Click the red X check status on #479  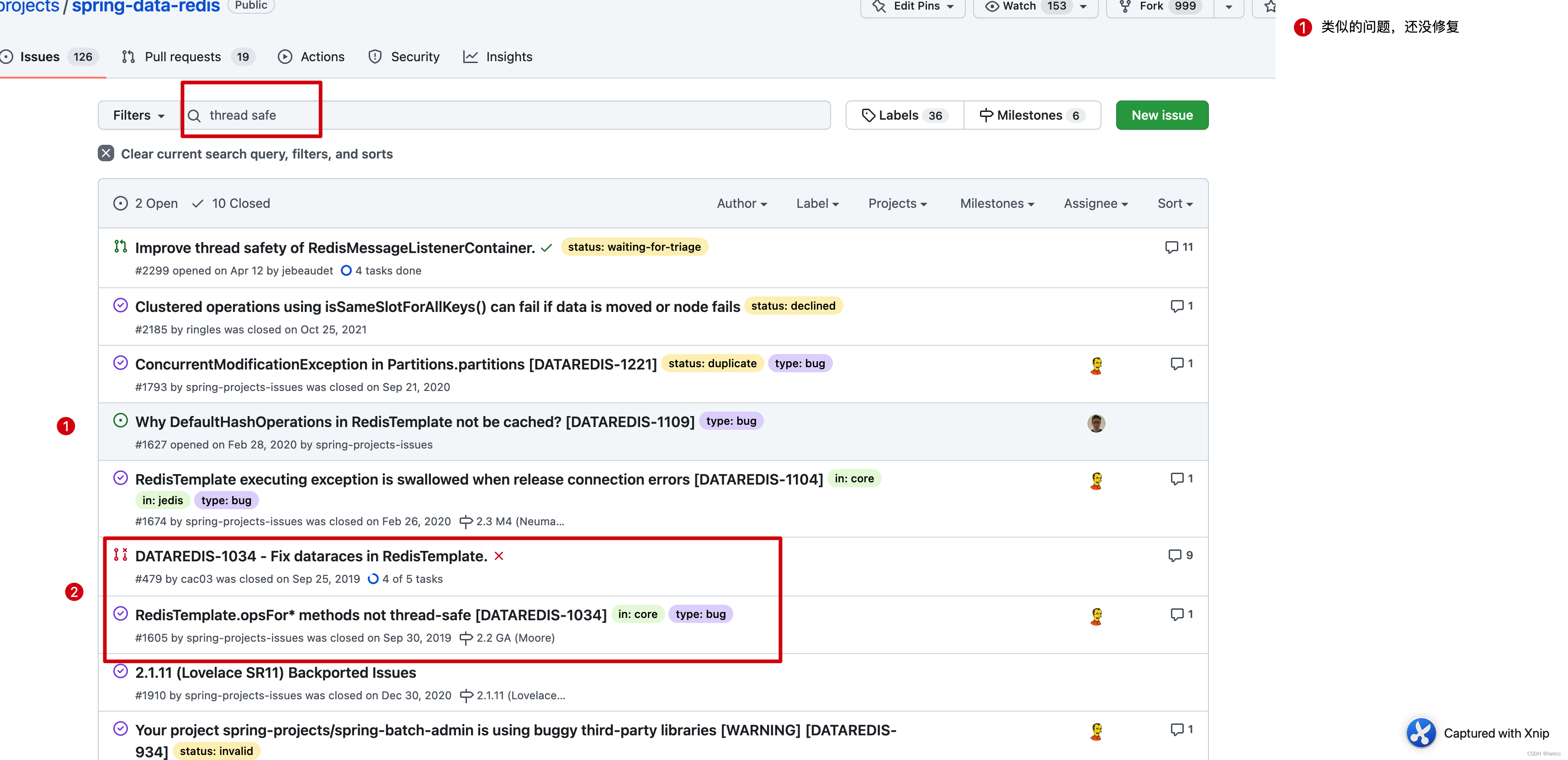499,555
